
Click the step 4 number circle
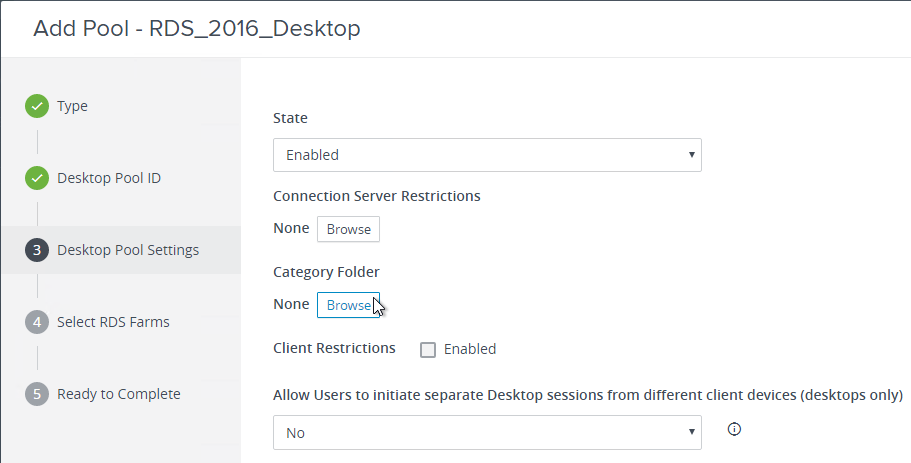pyautogui.click(x=37, y=322)
